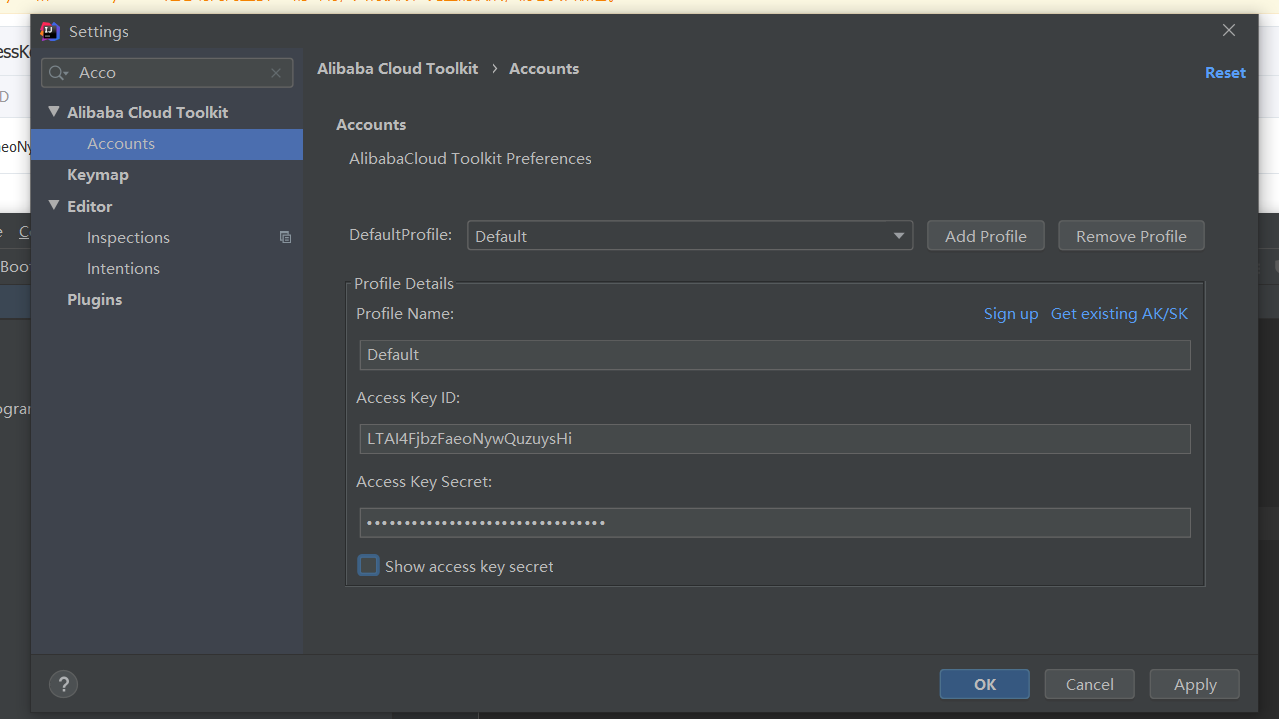Select Inspections under Editor
Image resolution: width=1279 pixels, height=719 pixels.
point(128,238)
